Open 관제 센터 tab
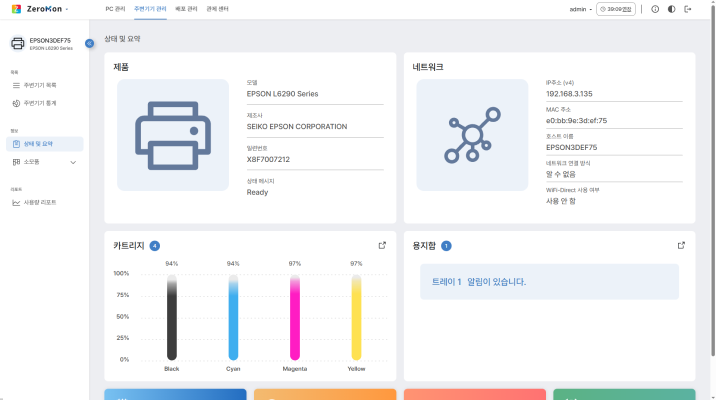Viewport: 716px width, 400px height. click(217, 9)
